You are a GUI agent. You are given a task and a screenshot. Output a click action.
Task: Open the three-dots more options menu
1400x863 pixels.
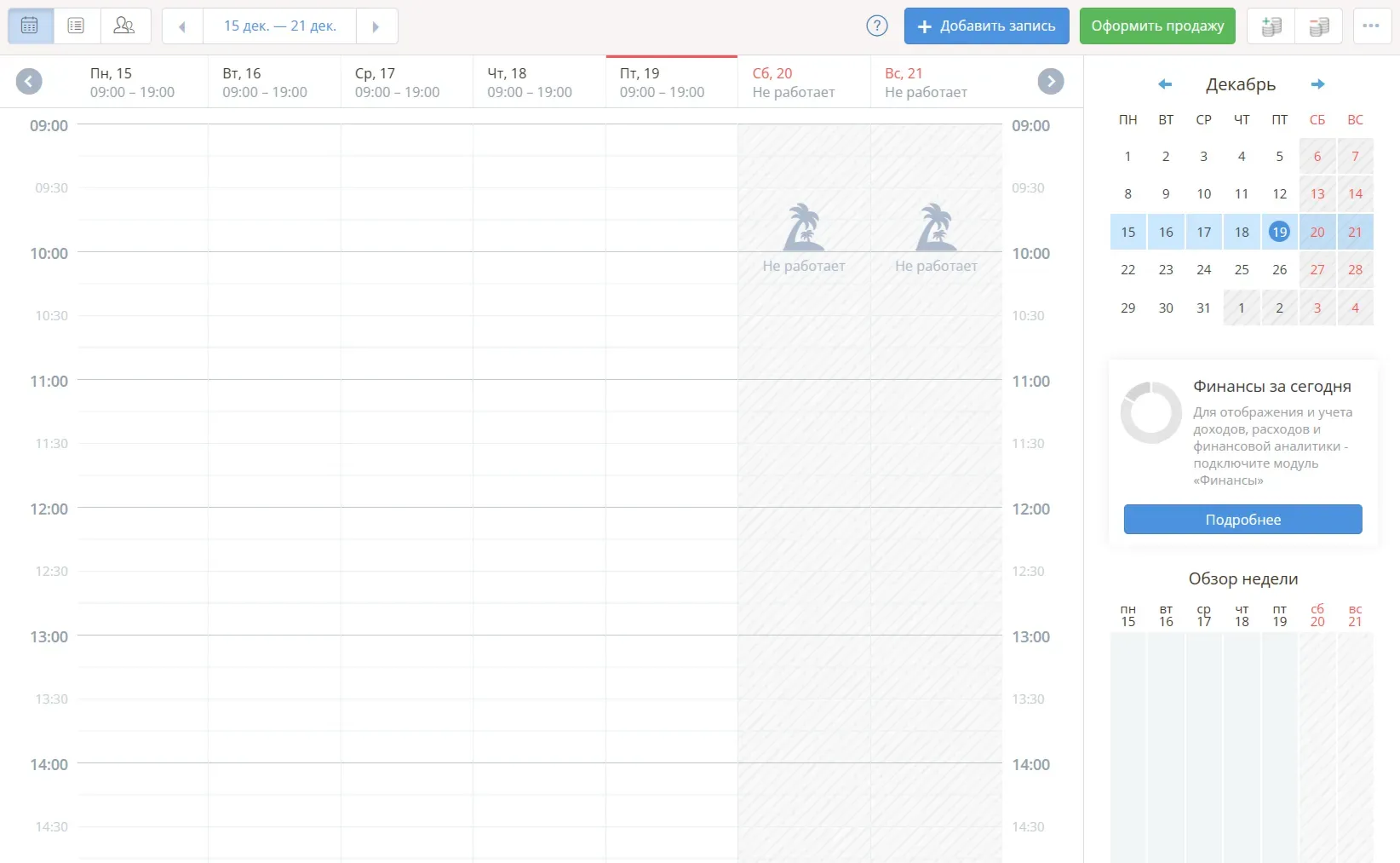(1370, 26)
